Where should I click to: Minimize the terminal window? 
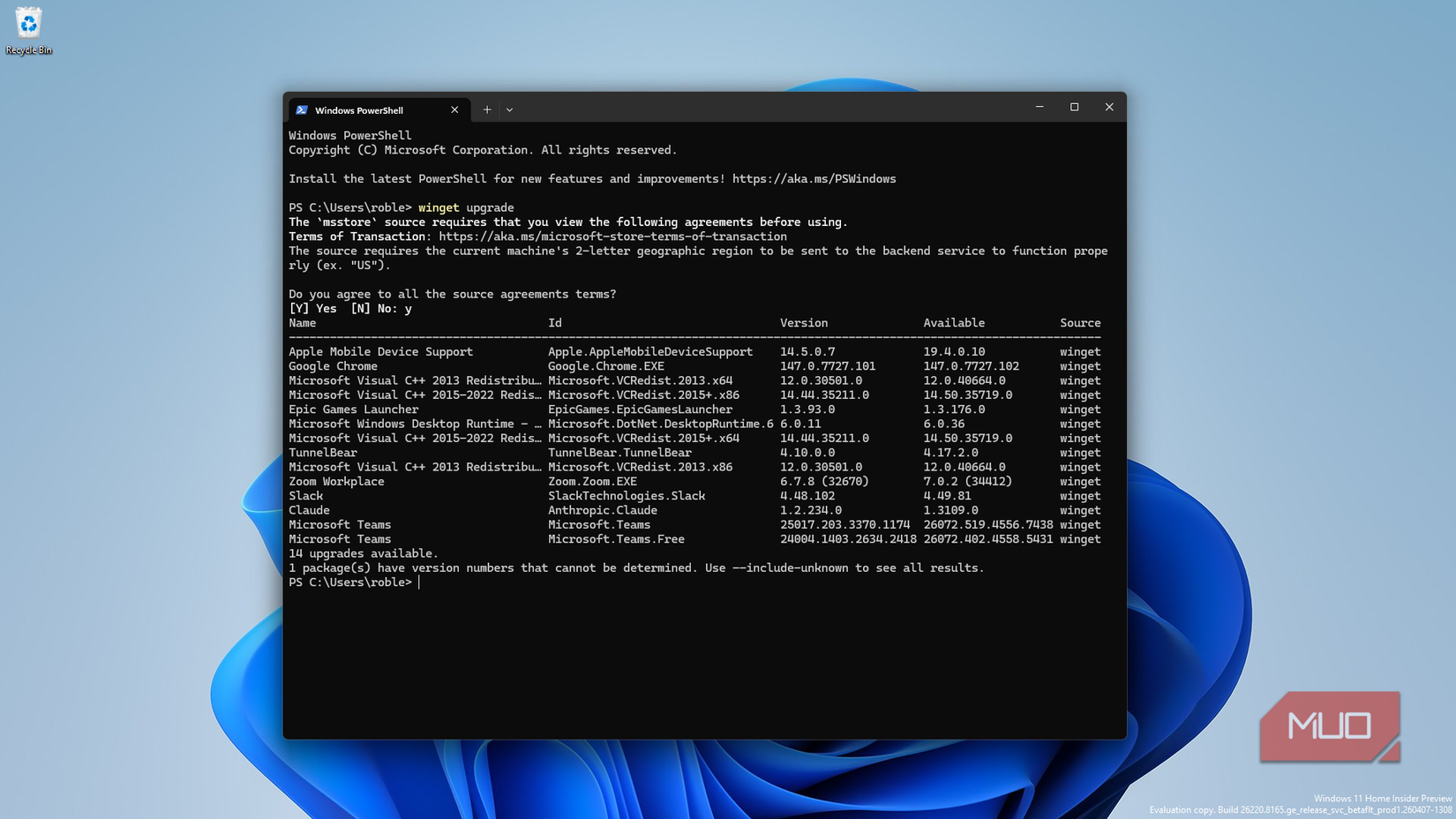pos(1039,107)
